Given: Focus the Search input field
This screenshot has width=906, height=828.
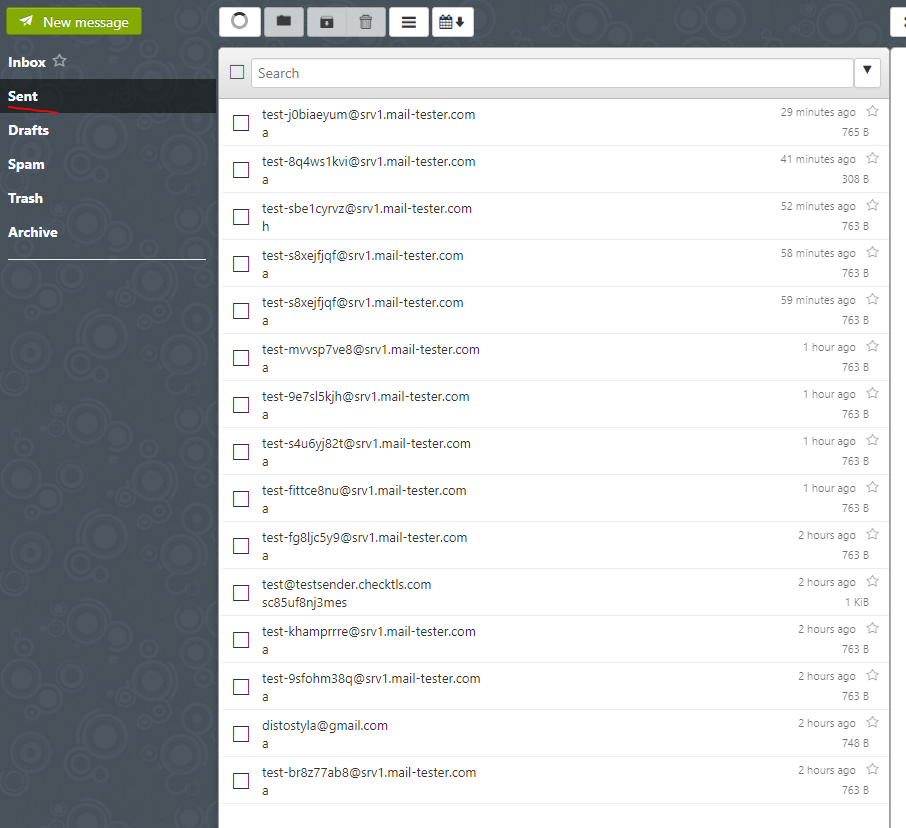Looking at the screenshot, I should tap(552, 73).
